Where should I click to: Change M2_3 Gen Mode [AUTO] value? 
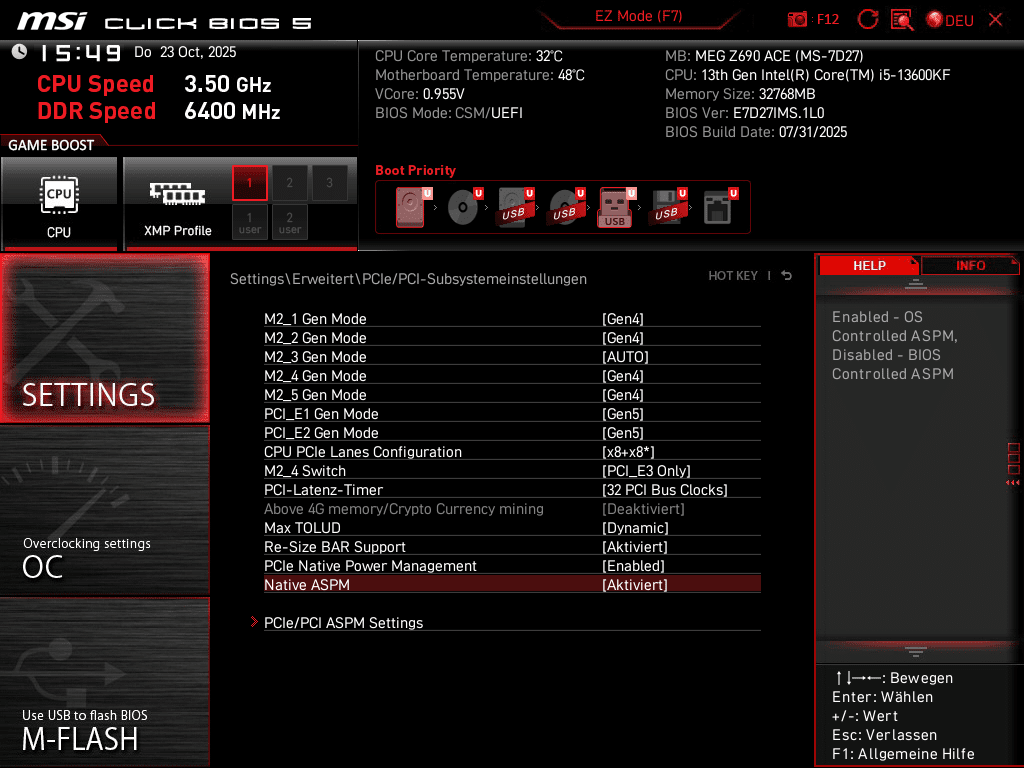625,357
